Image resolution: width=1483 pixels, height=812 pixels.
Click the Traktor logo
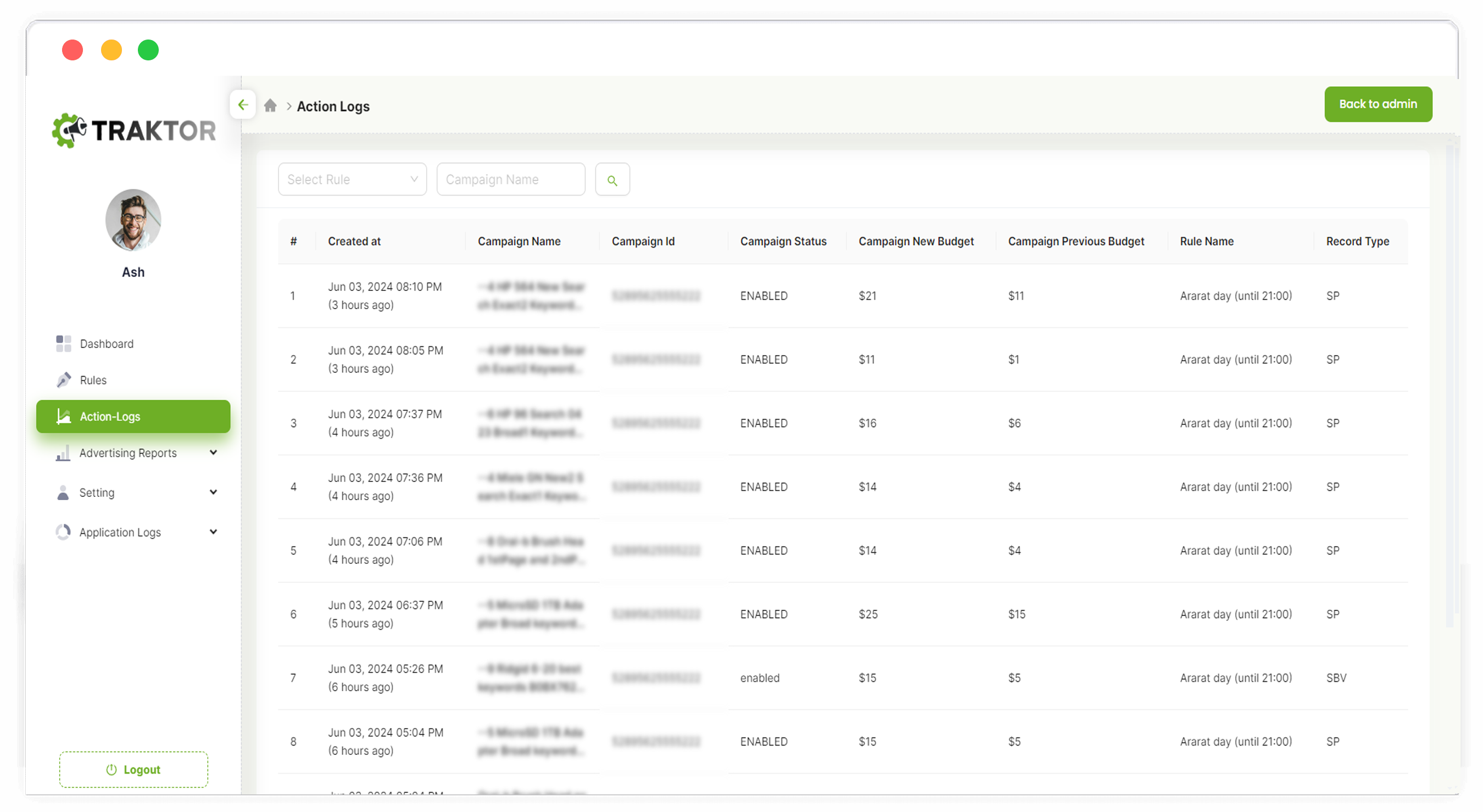click(134, 130)
